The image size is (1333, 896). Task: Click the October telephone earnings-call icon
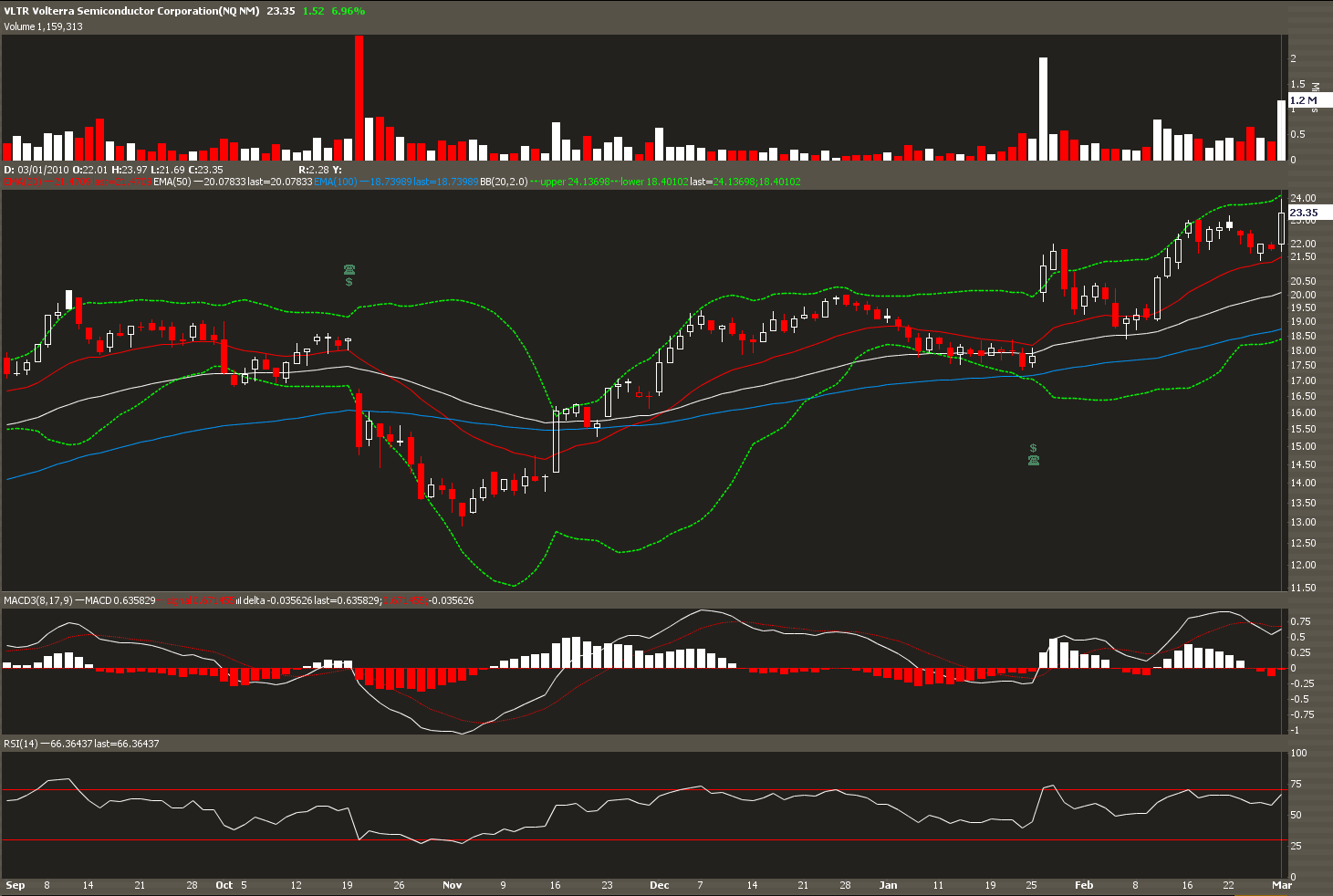tap(349, 269)
